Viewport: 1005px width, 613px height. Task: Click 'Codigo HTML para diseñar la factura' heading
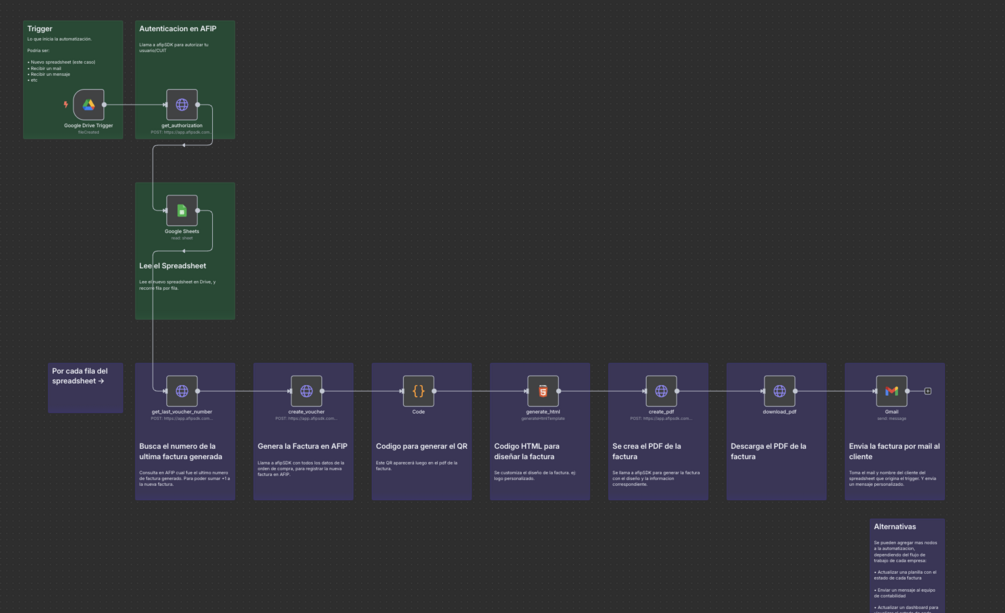pyautogui.click(x=527, y=451)
